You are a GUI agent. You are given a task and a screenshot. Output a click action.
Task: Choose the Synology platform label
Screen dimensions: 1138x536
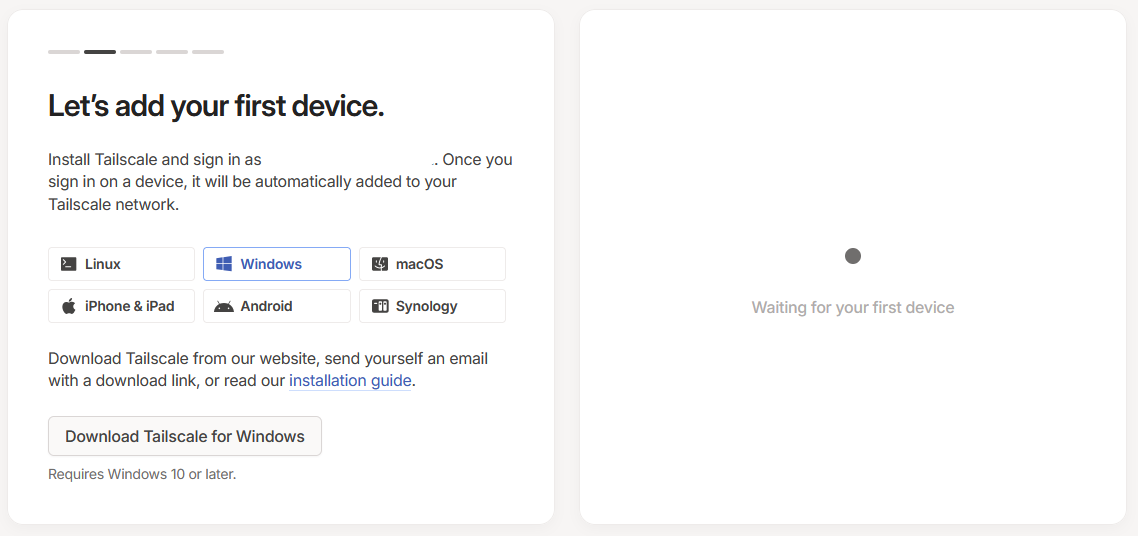(x=427, y=306)
